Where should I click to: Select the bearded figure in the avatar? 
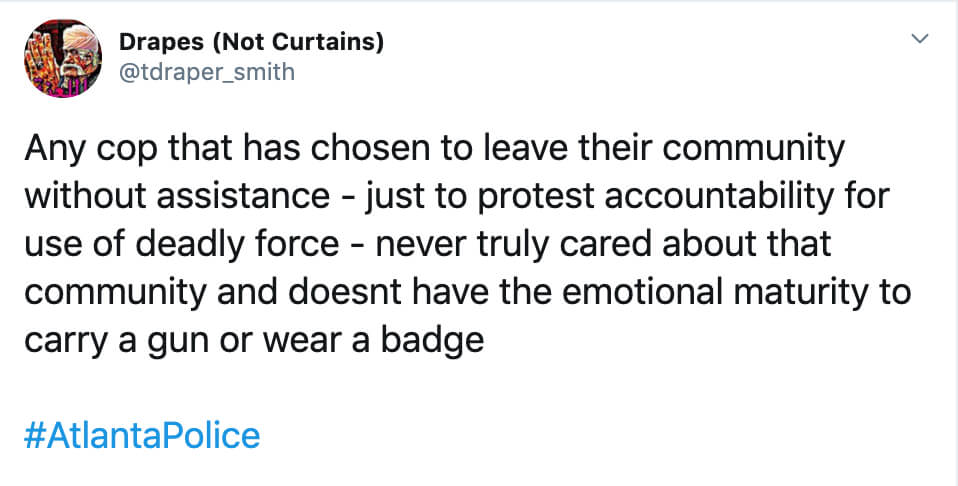(x=78, y=52)
